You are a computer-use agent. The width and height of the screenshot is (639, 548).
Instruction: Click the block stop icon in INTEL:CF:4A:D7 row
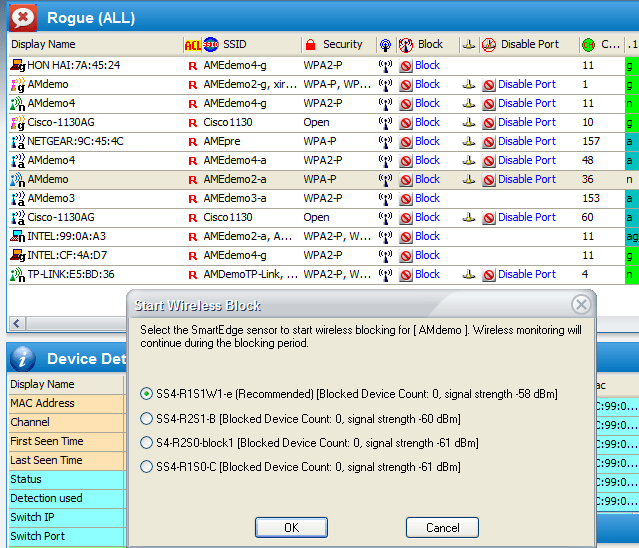click(405, 256)
